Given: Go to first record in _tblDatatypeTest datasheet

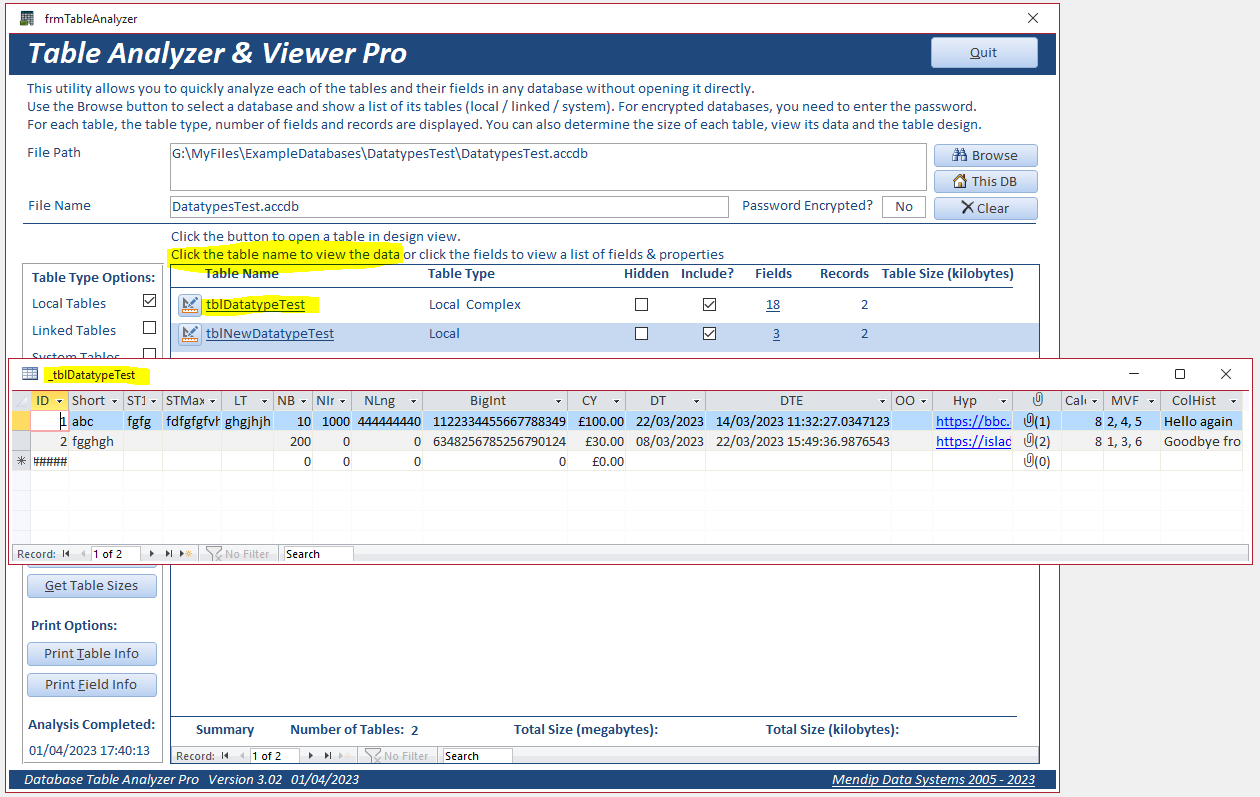Looking at the screenshot, I should click(x=66, y=554).
